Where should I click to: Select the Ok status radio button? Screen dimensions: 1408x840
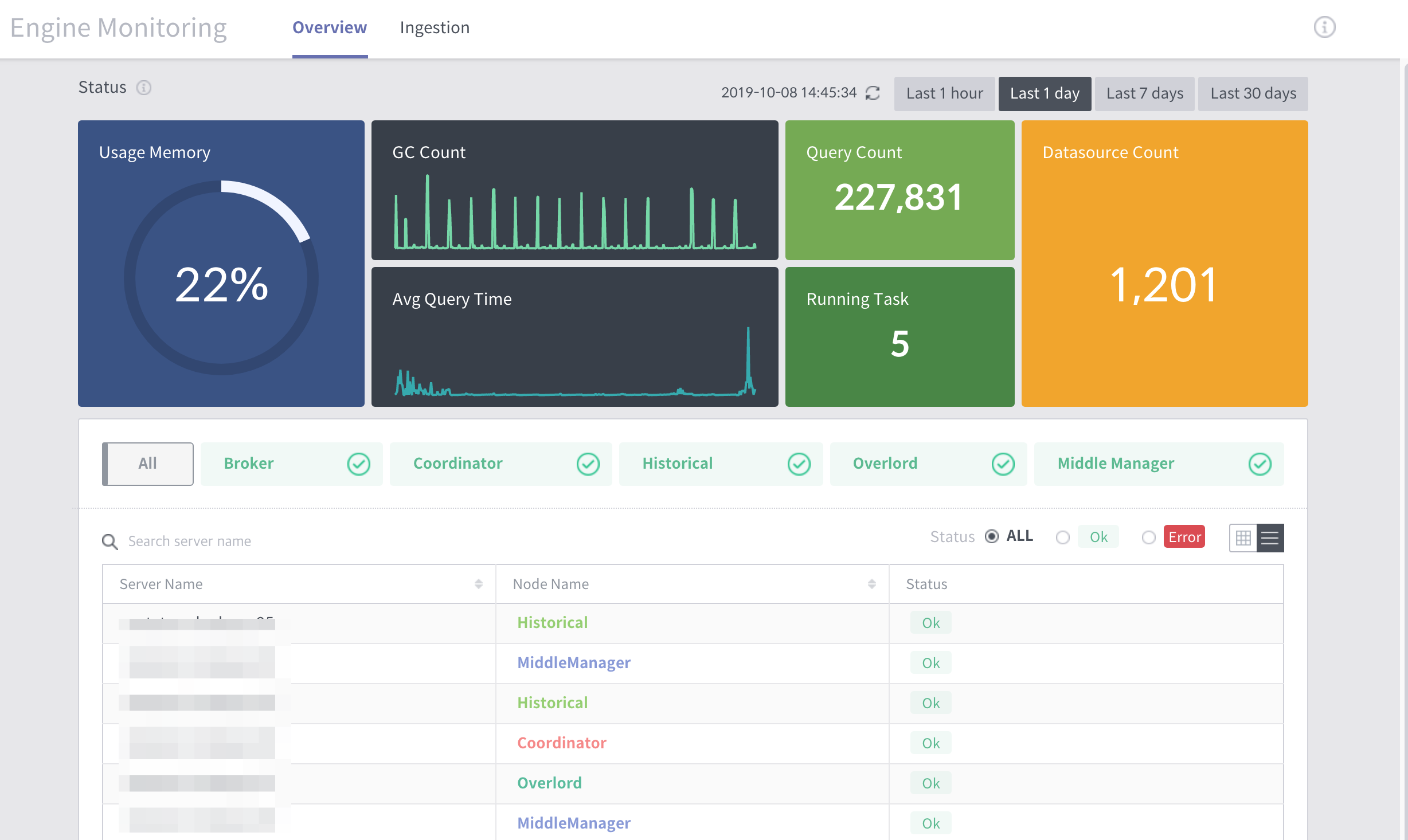pos(1062,537)
